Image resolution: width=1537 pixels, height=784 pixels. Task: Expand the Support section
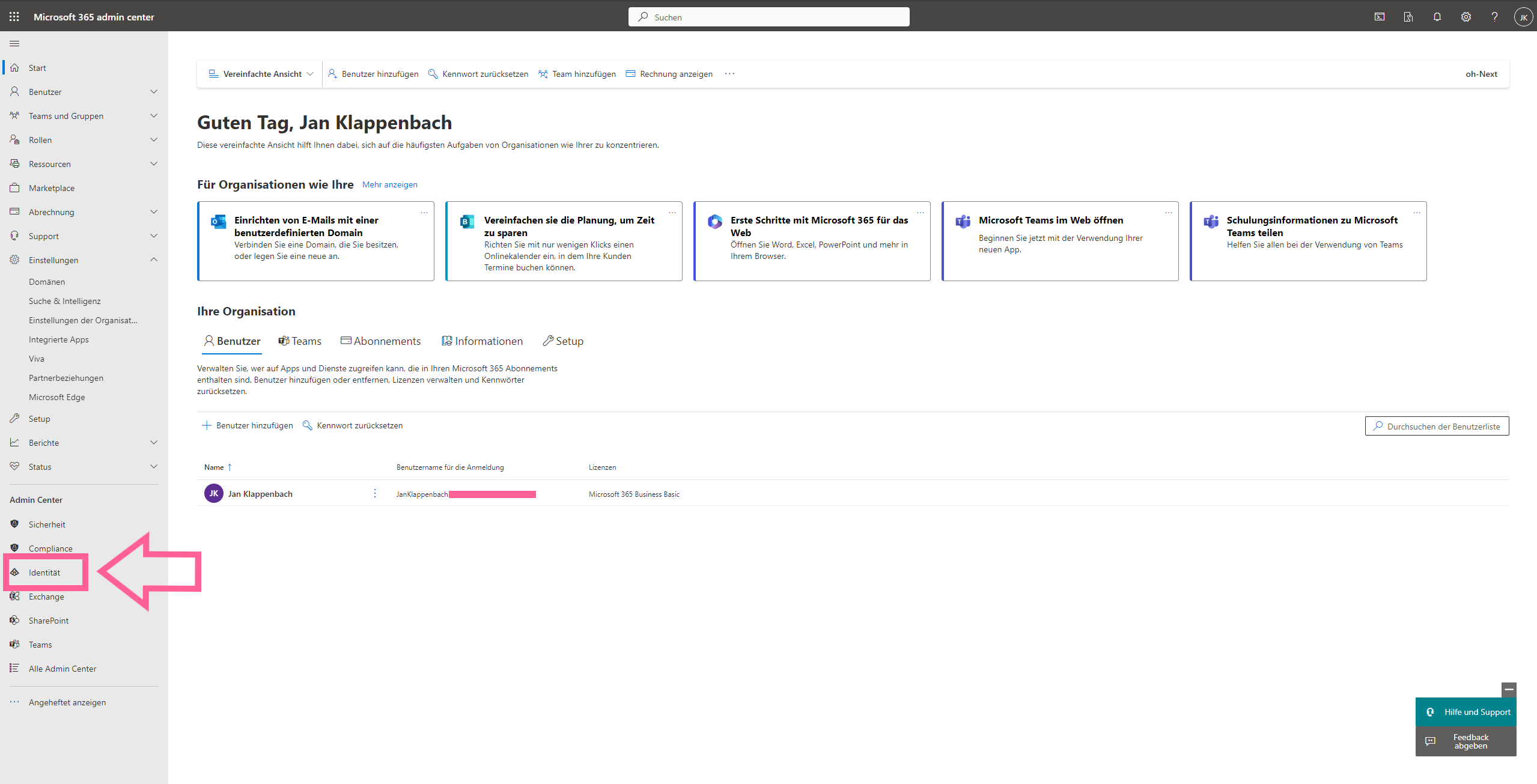[154, 236]
